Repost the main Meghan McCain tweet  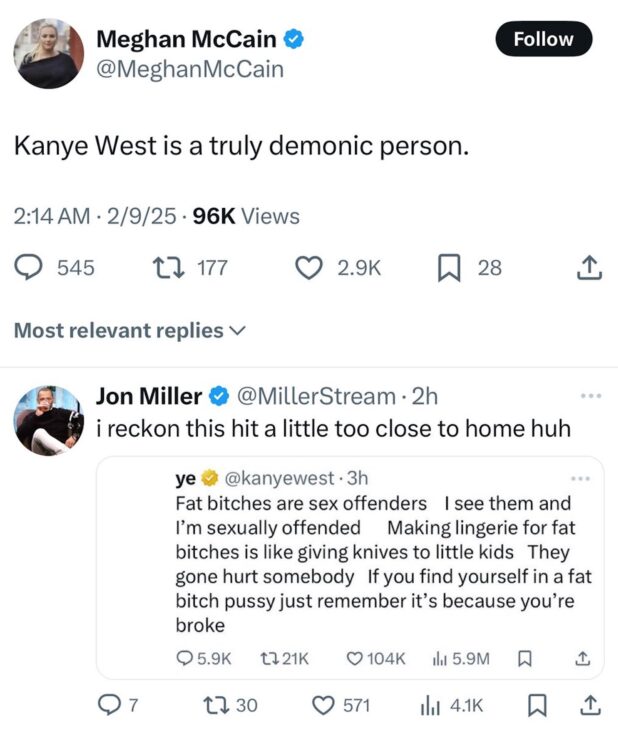pyautogui.click(x=158, y=268)
